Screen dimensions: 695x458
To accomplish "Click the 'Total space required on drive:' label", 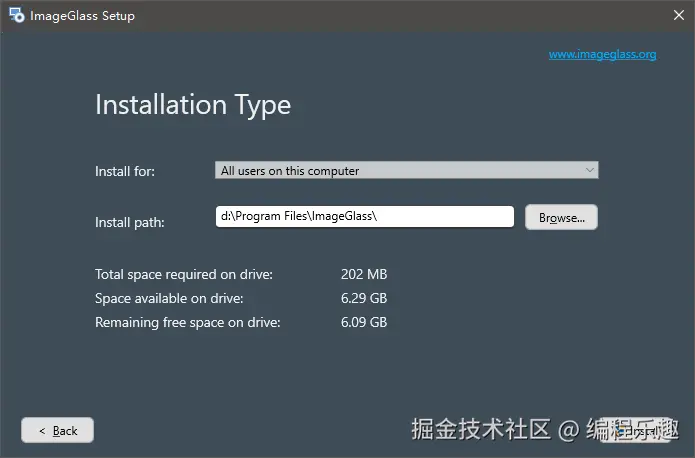I will (184, 275).
